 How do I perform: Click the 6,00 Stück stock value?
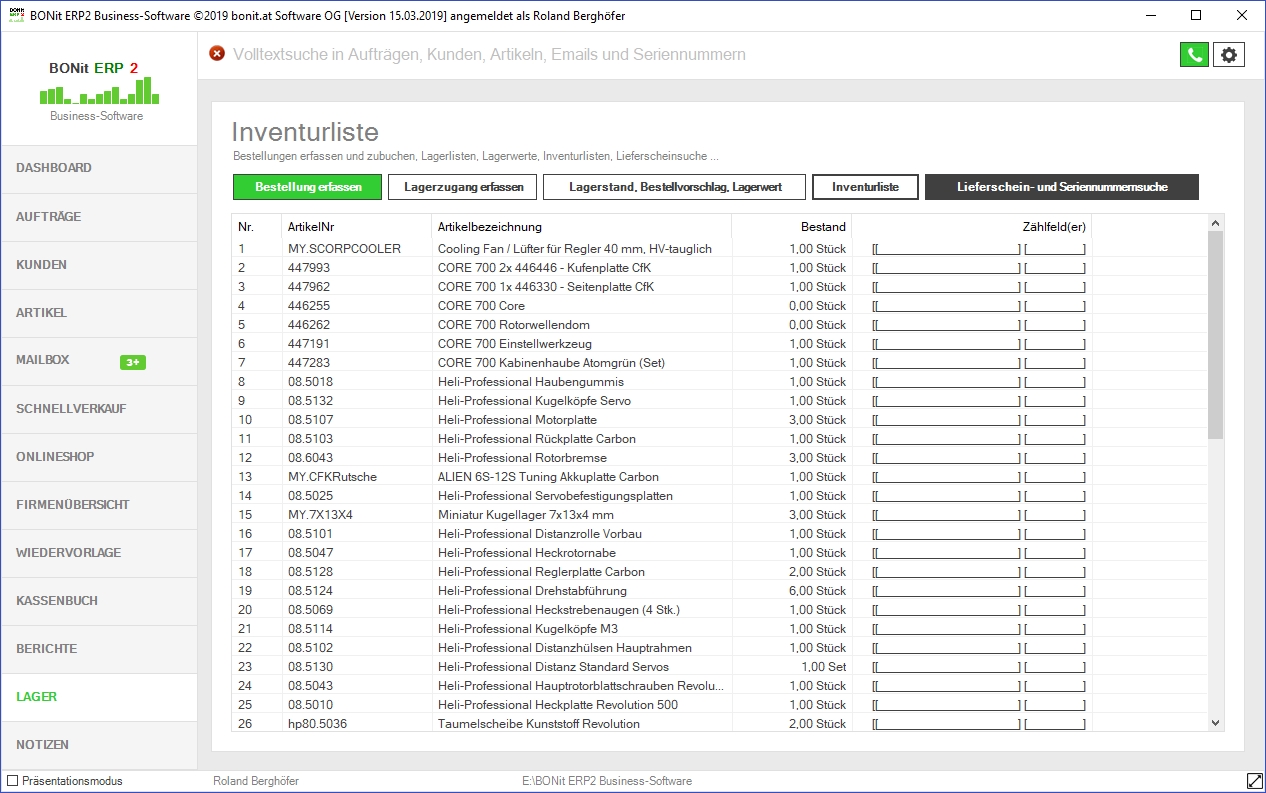(817, 591)
